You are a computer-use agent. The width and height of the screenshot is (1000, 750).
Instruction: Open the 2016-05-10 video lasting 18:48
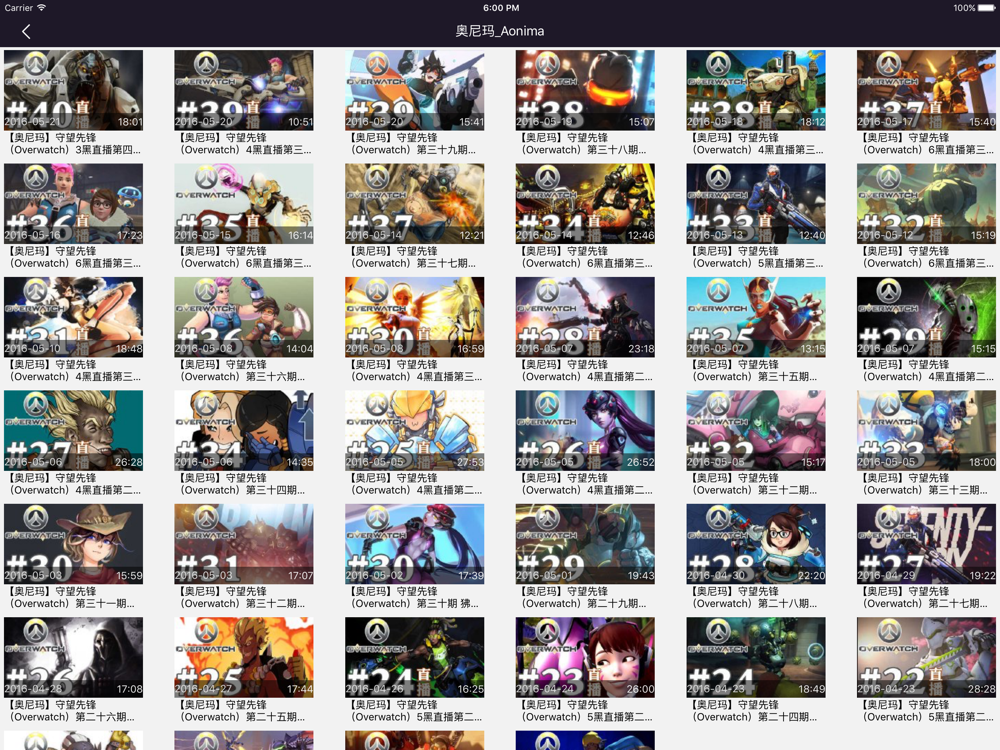[x=73, y=317]
